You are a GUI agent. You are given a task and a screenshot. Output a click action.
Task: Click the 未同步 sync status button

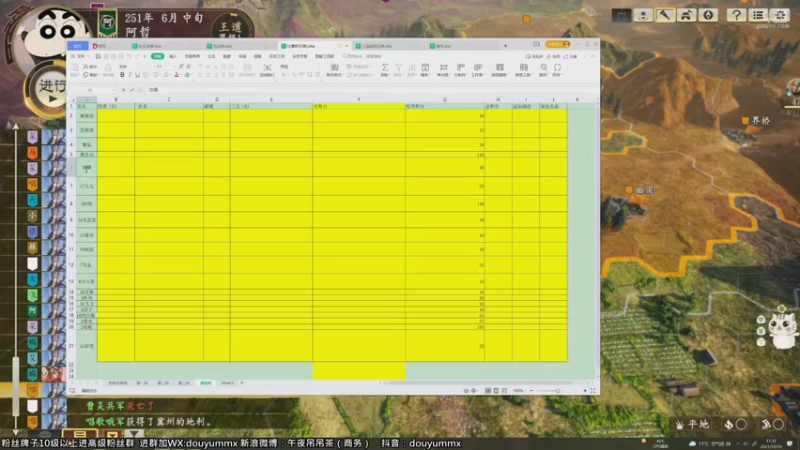tap(534, 56)
